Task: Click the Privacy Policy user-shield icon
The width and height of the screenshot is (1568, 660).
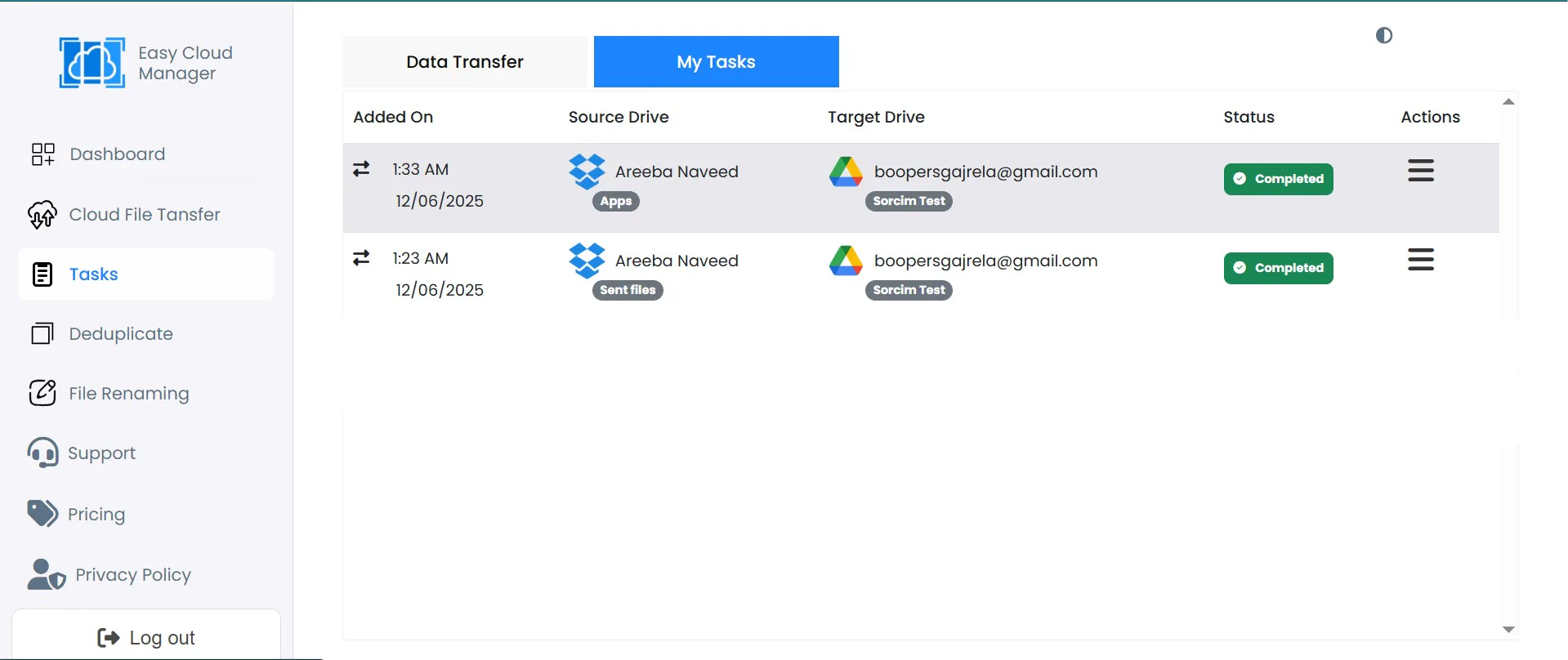Action: click(x=47, y=574)
